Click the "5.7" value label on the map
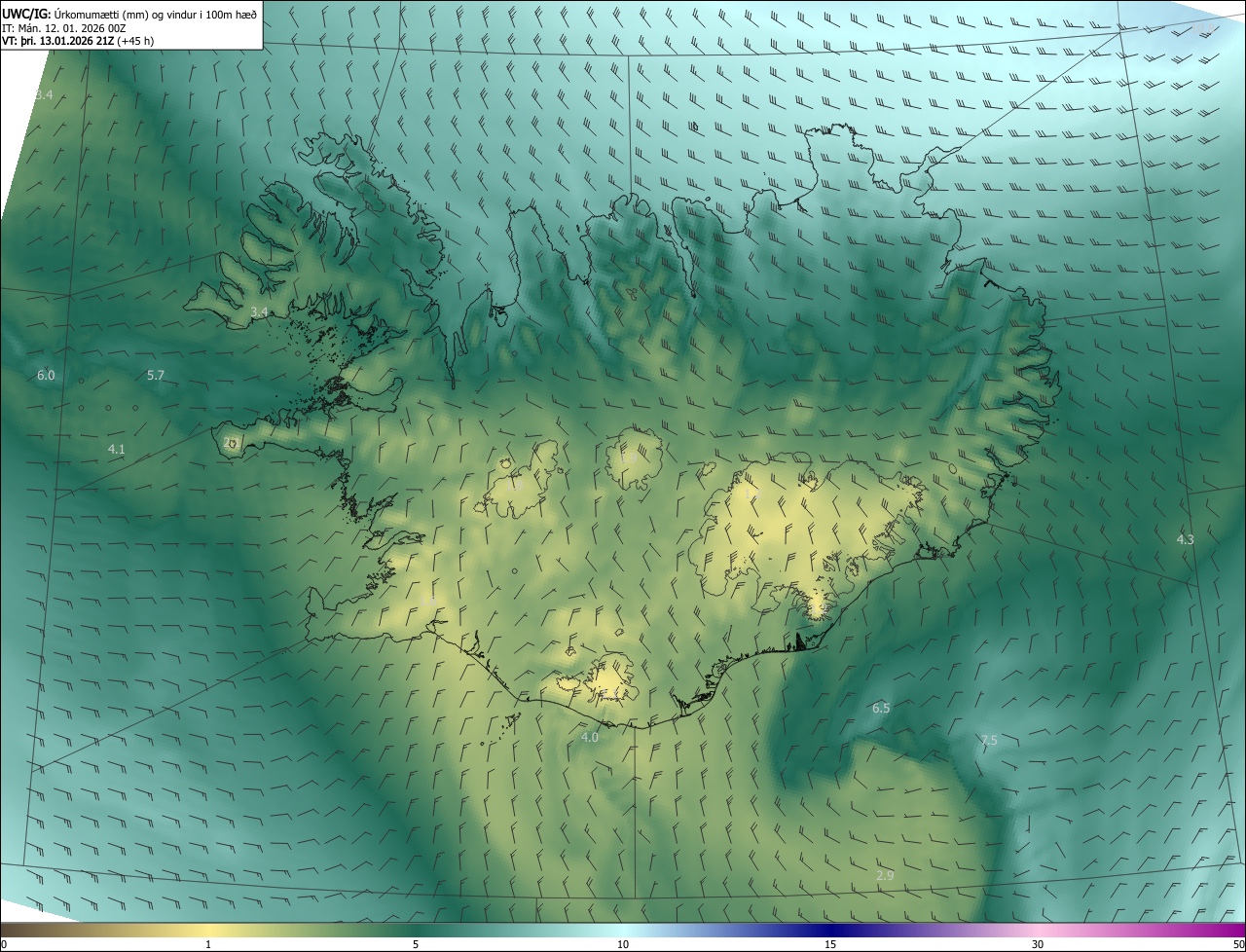The height and width of the screenshot is (952, 1246). [x=156, y=375]
